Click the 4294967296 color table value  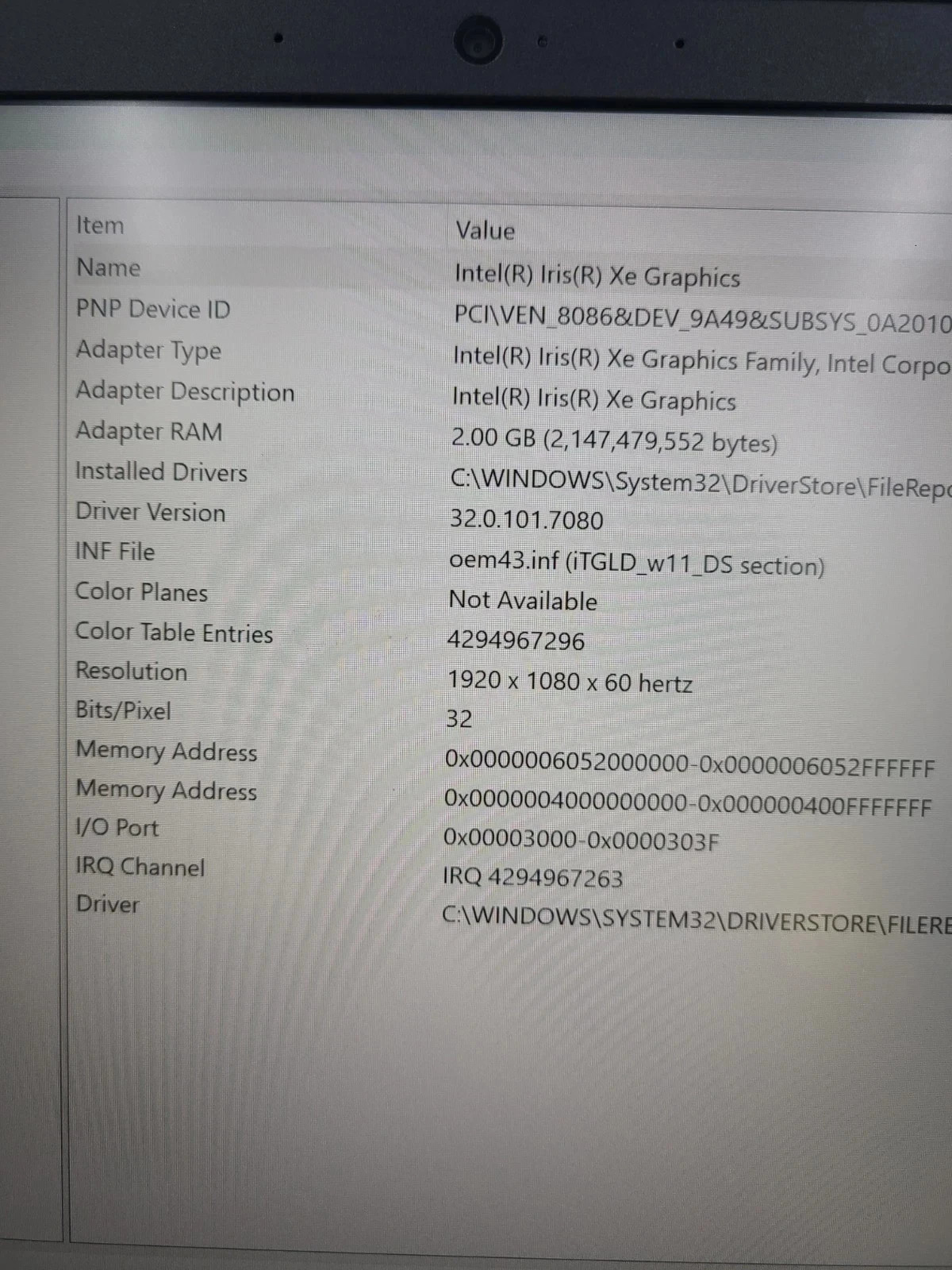[x=516, y=641]
